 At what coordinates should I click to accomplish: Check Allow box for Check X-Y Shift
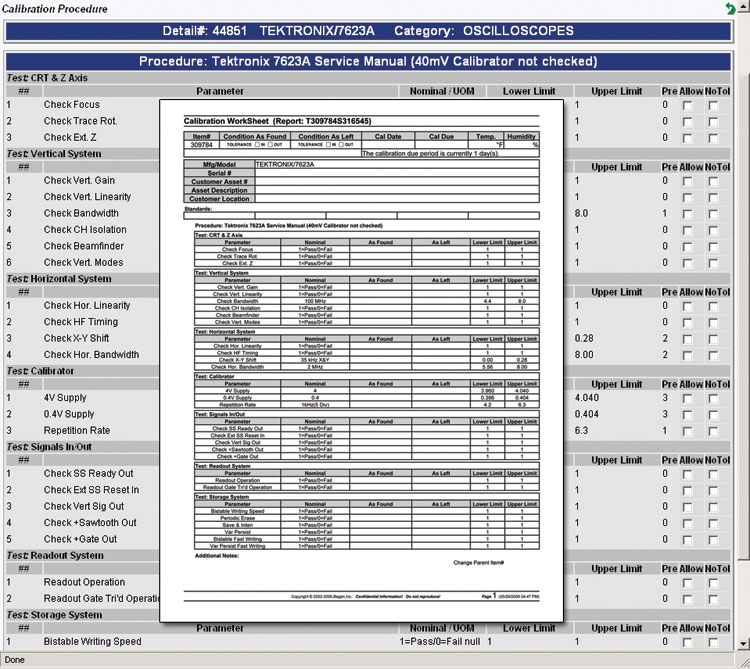pos(687,339)
